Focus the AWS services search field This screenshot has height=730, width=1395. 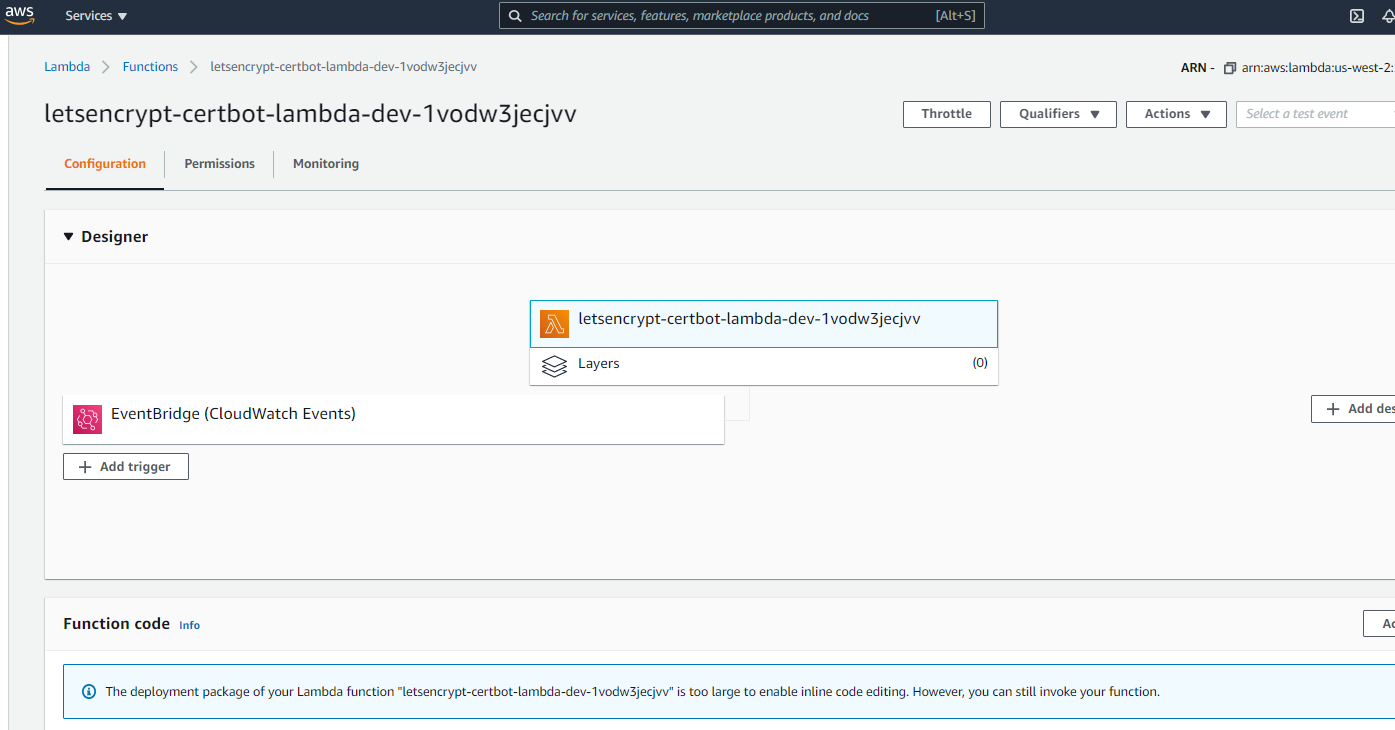742,15
